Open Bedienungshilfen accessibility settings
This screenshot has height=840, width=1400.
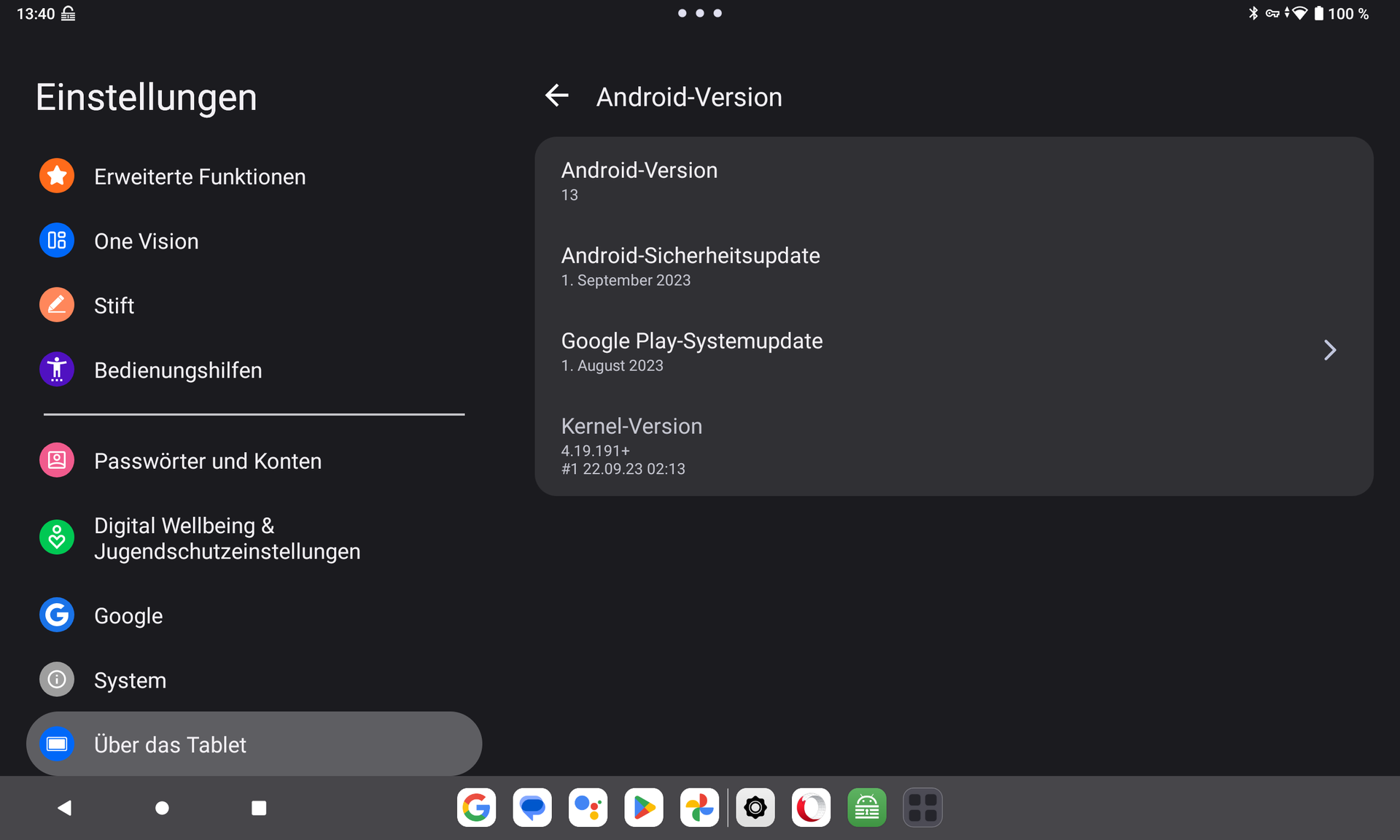tap(177, 370)
